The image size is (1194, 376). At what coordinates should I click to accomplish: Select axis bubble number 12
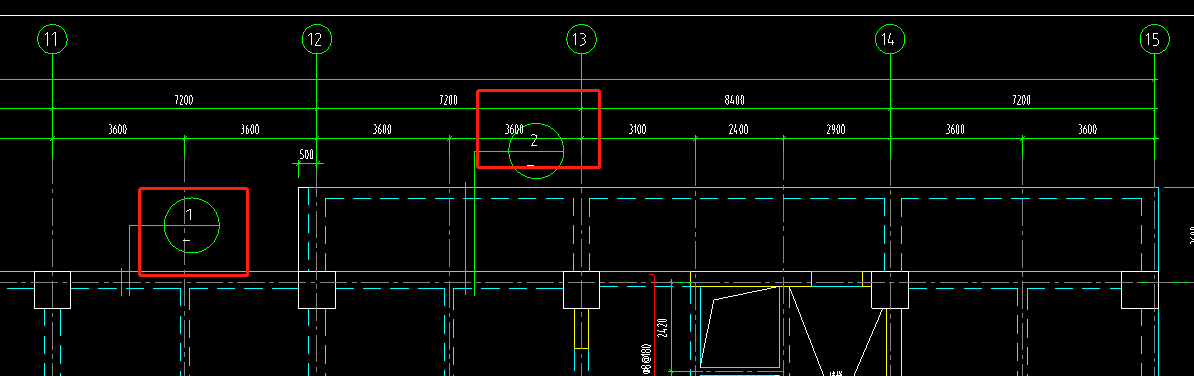[317, 39]
